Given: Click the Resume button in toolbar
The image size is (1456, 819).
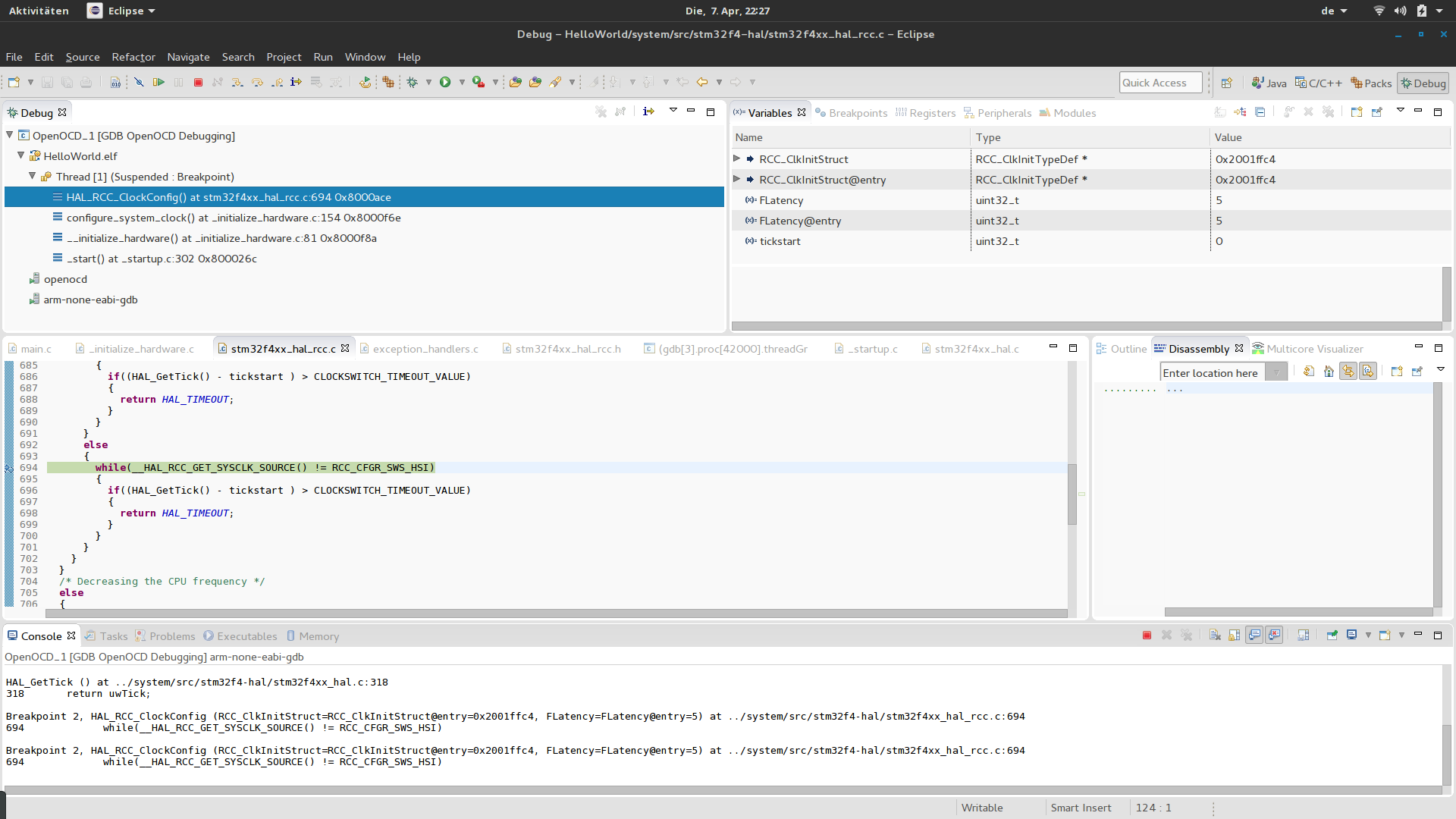Looking at the screenshot, I should click(x=158, y=82).
